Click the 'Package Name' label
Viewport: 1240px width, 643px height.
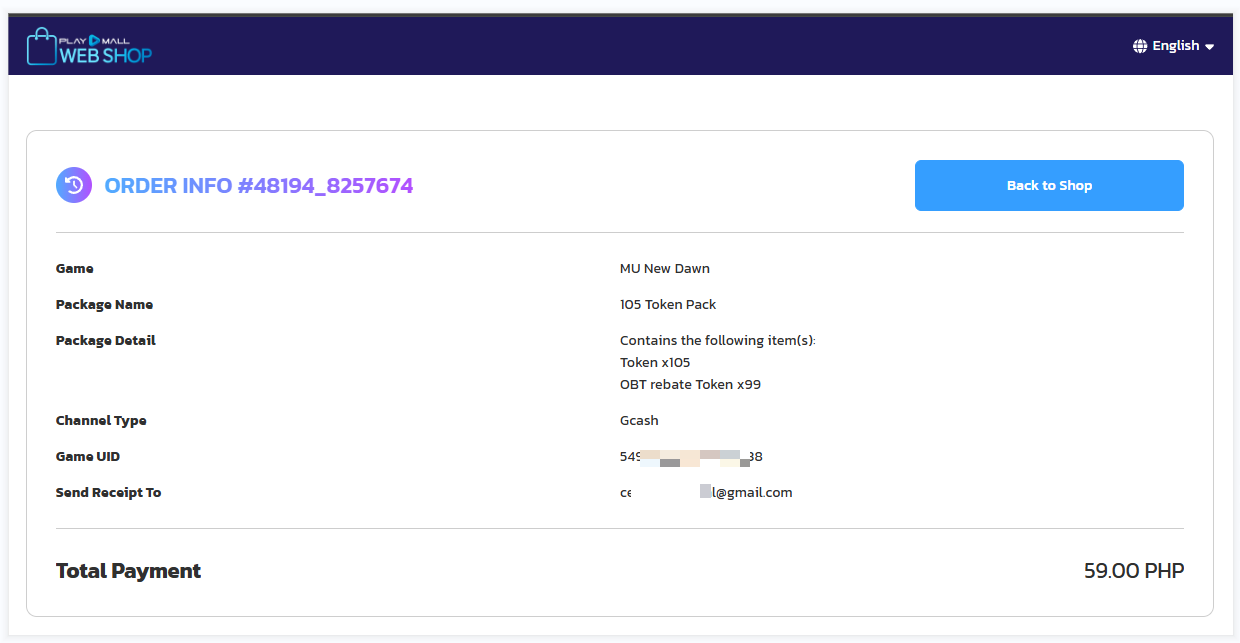(x=104, y=304)
